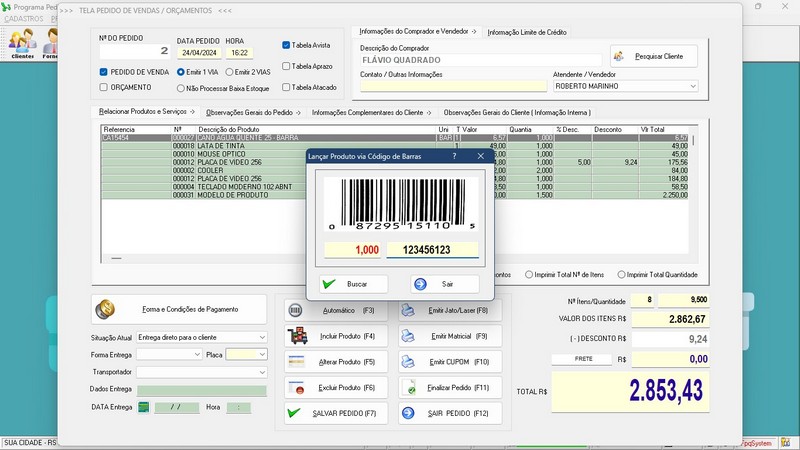
Task: Open Informações Complementares do Cliente tab
Action: point(371,112)
